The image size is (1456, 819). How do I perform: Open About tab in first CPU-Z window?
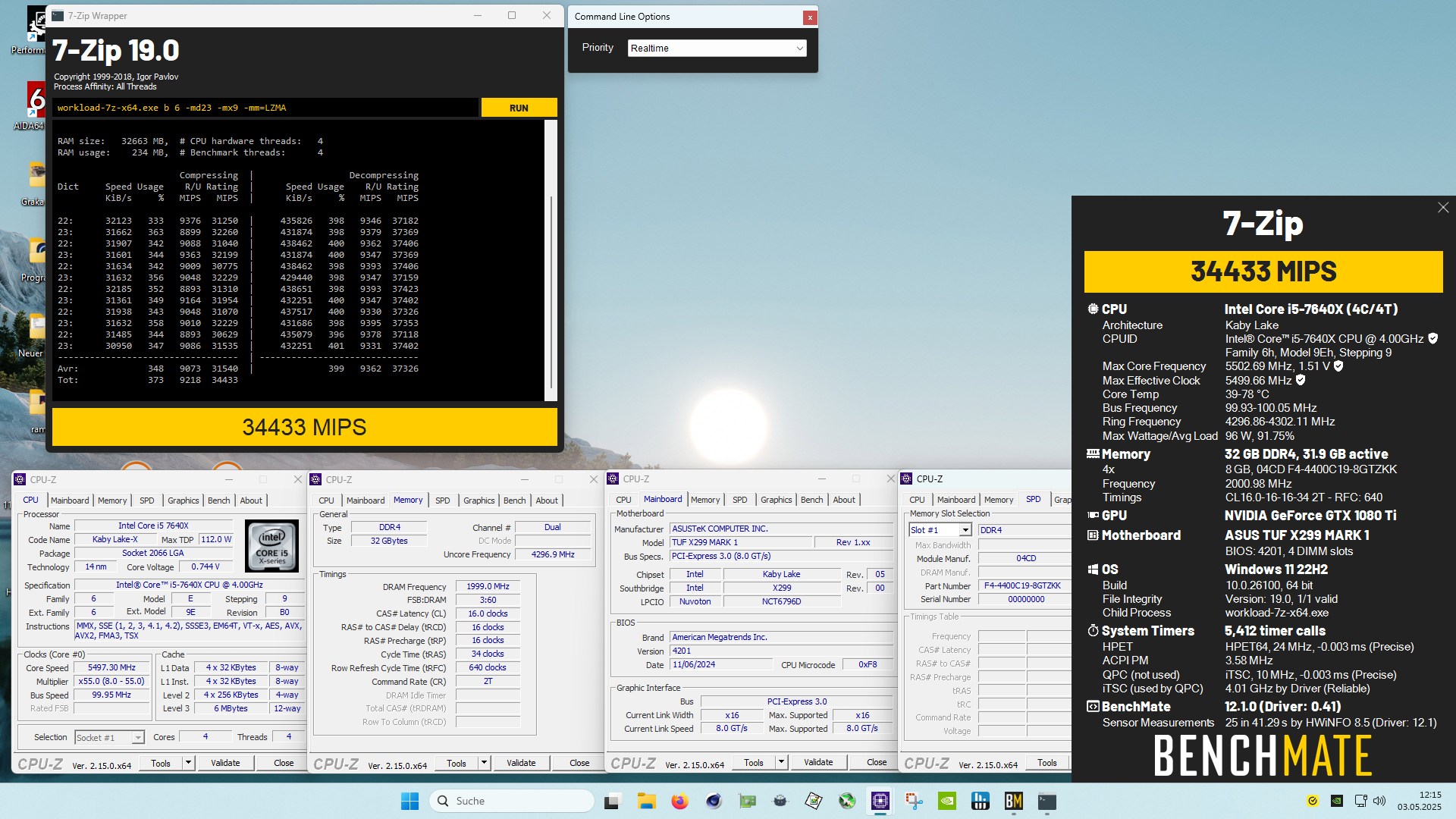[251, 500]
